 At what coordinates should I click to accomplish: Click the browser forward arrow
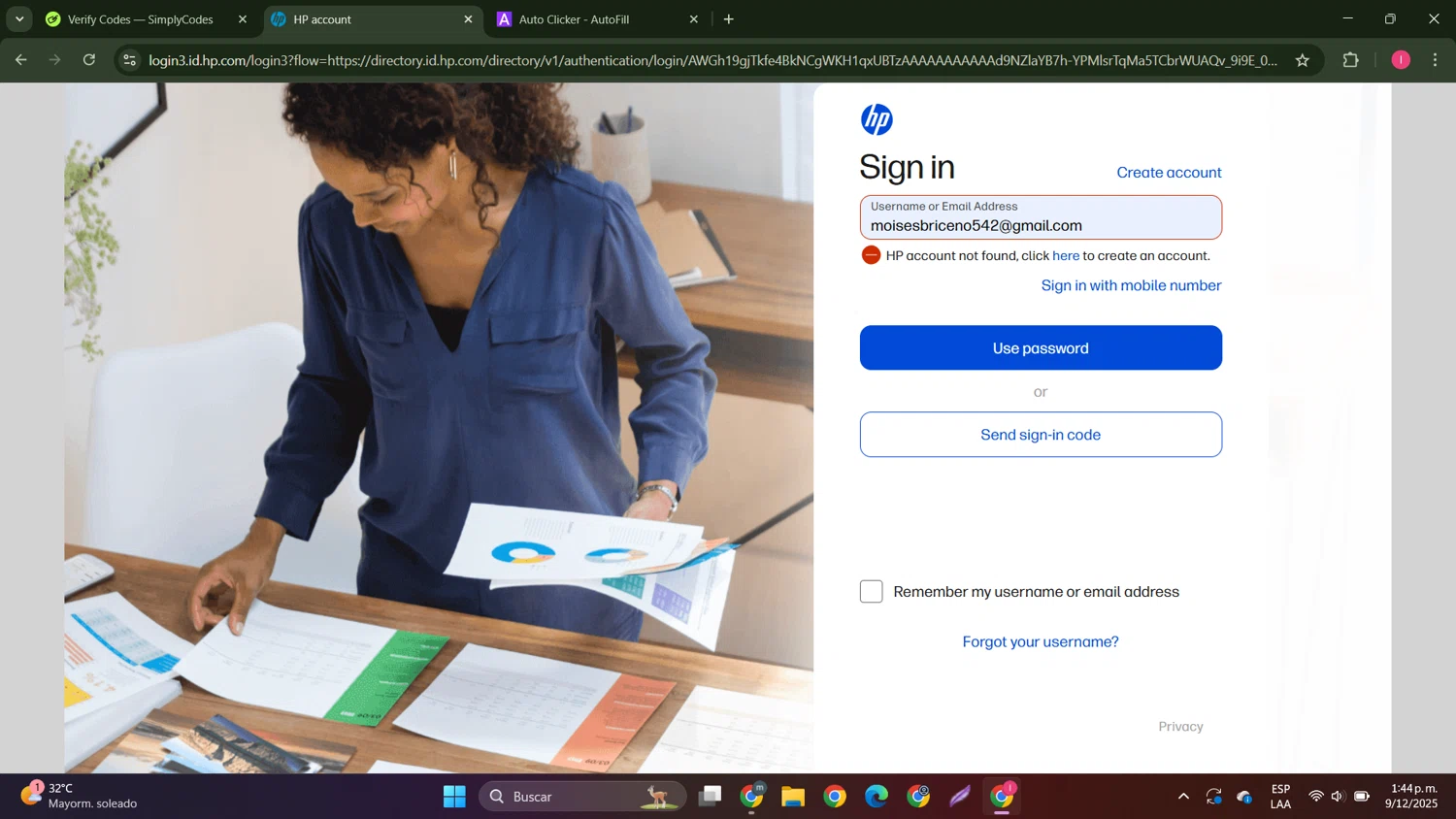point(55,60)
